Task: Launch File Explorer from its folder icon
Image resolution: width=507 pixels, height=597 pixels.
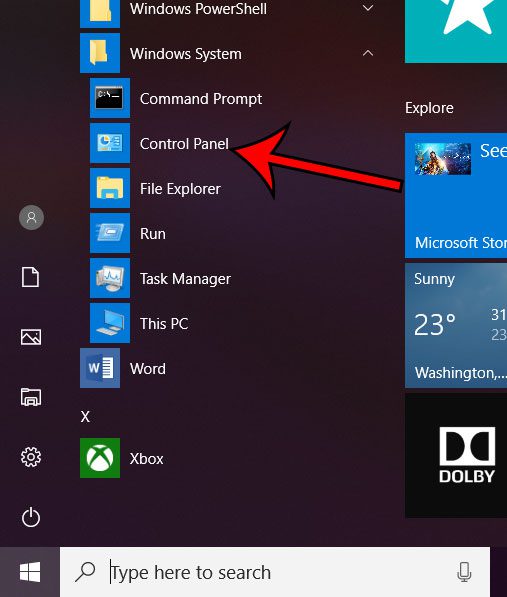Action: [110, 188]
